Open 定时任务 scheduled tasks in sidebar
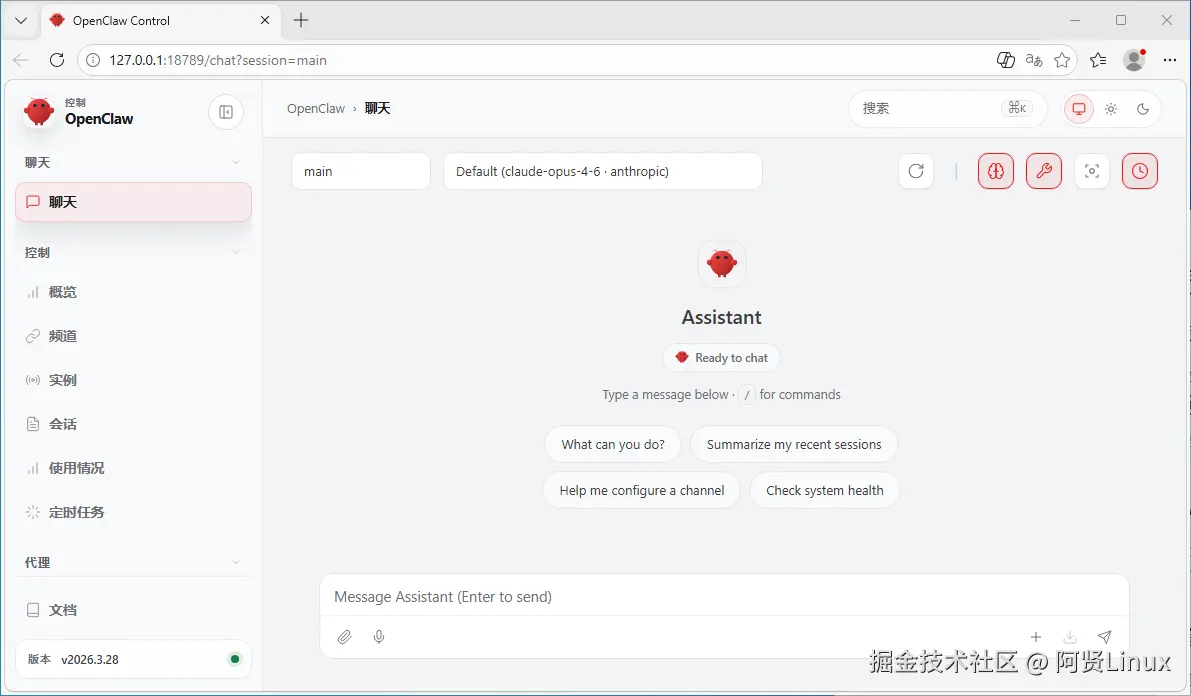 point(134,512)
